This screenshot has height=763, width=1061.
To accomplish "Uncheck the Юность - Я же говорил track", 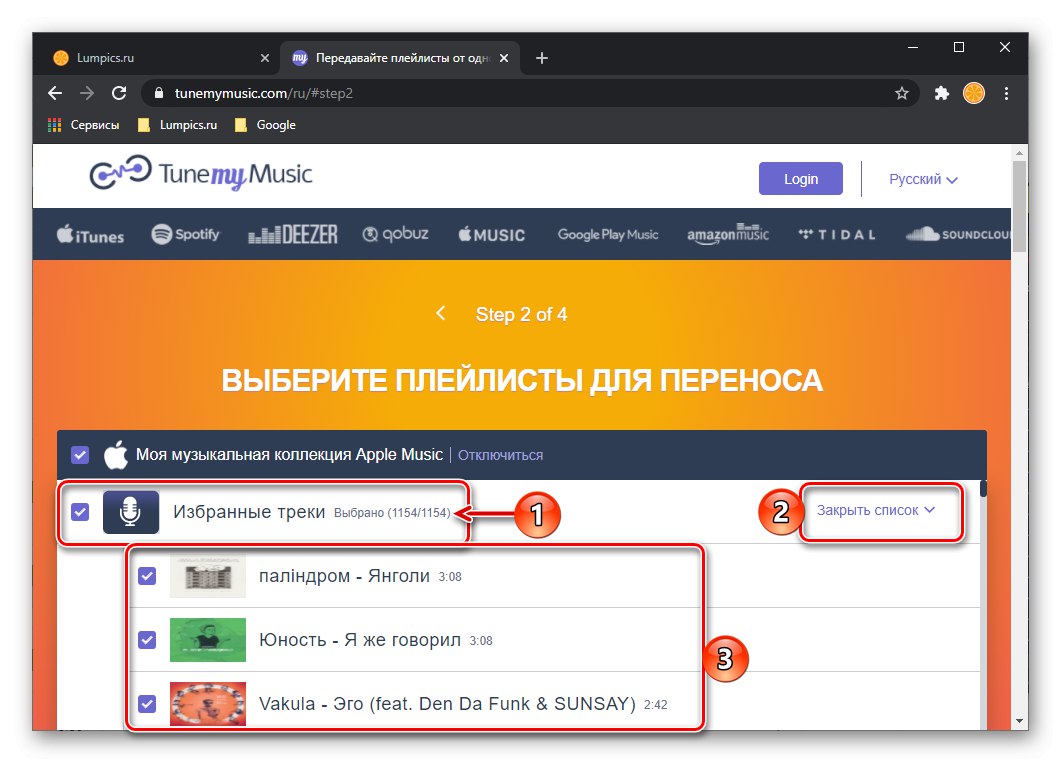I will [x=147, y=640].
